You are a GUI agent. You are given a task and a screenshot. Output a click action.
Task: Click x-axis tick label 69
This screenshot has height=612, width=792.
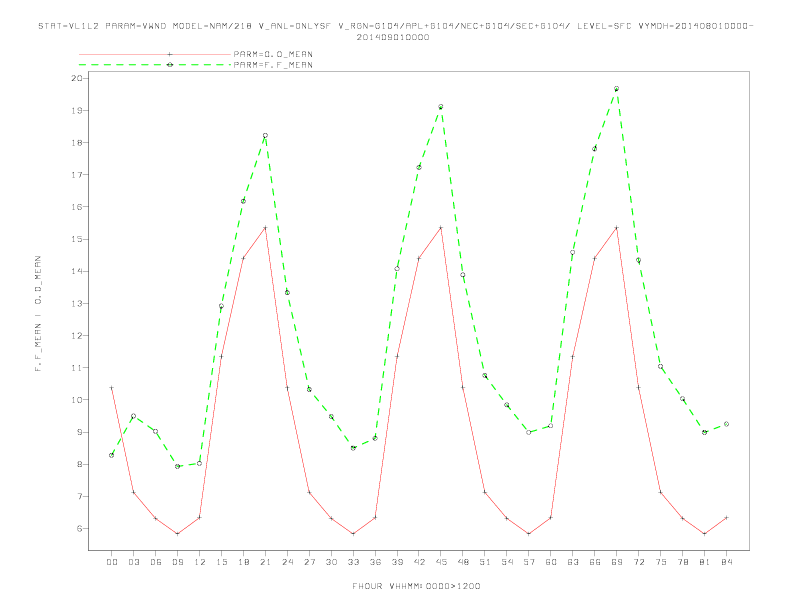[617, 562]
